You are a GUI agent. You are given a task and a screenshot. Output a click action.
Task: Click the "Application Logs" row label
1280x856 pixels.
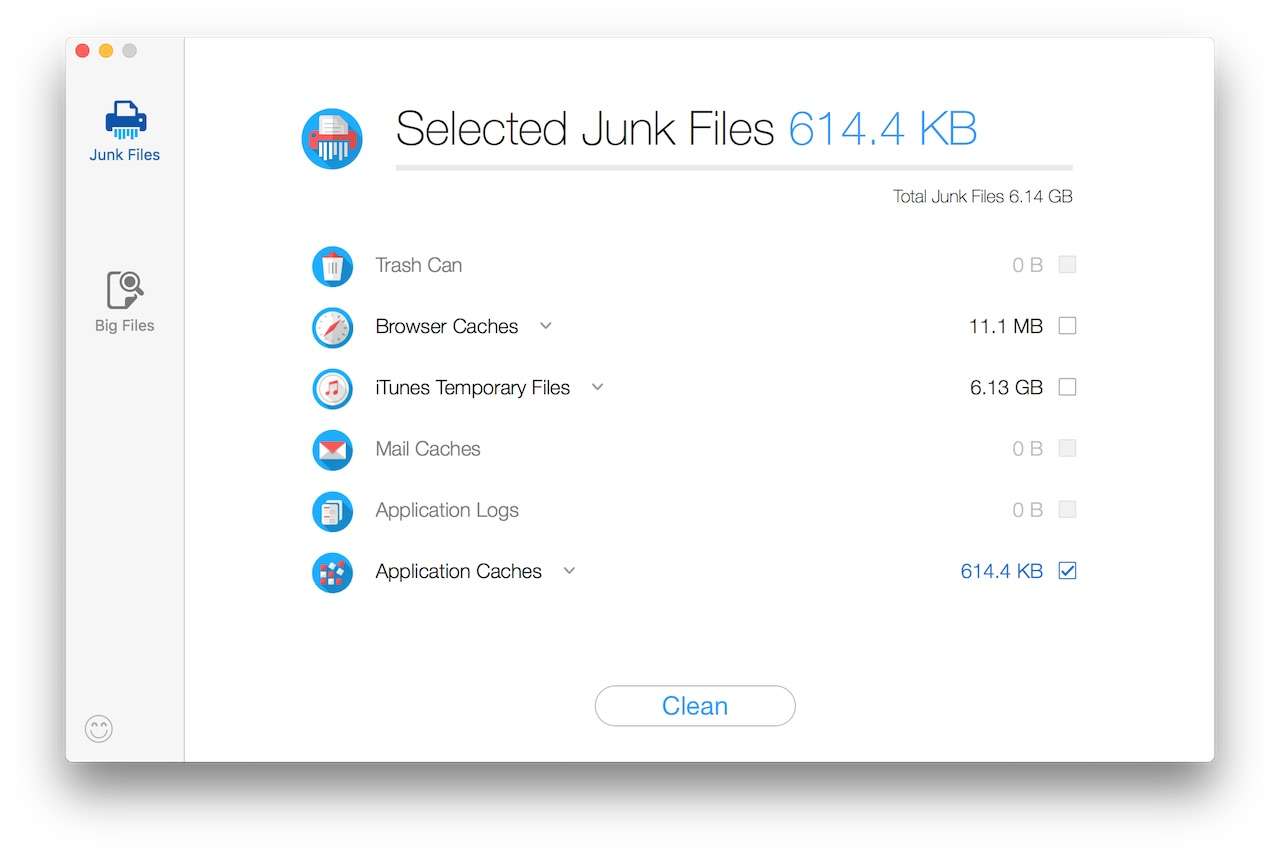[x=447, y=510]
